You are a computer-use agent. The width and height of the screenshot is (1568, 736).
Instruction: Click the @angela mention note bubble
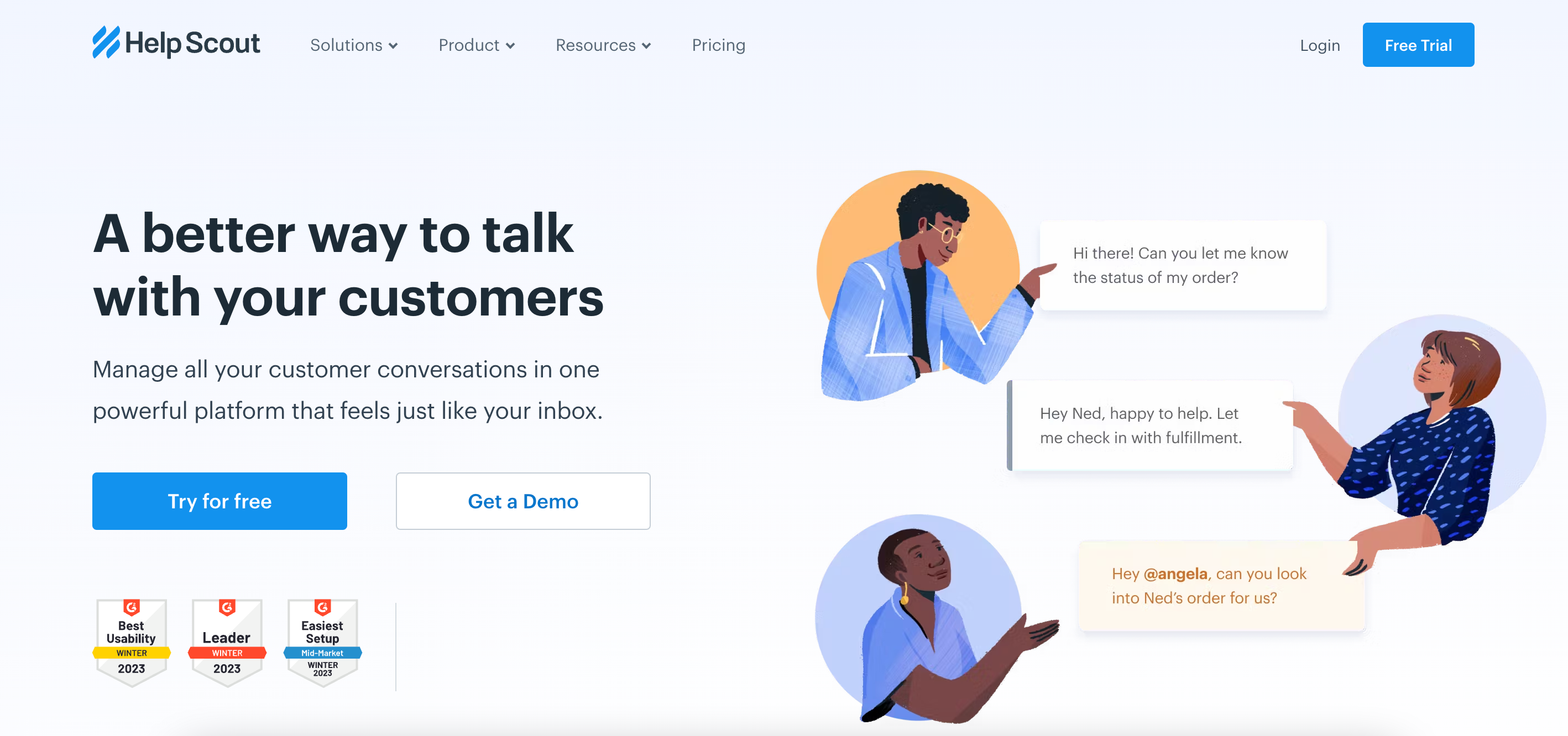click(1221, 586)
